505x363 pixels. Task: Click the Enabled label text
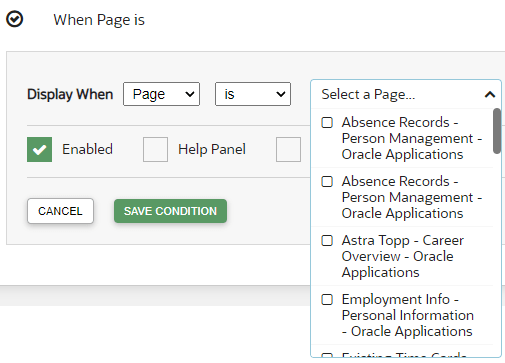[87, 149]
